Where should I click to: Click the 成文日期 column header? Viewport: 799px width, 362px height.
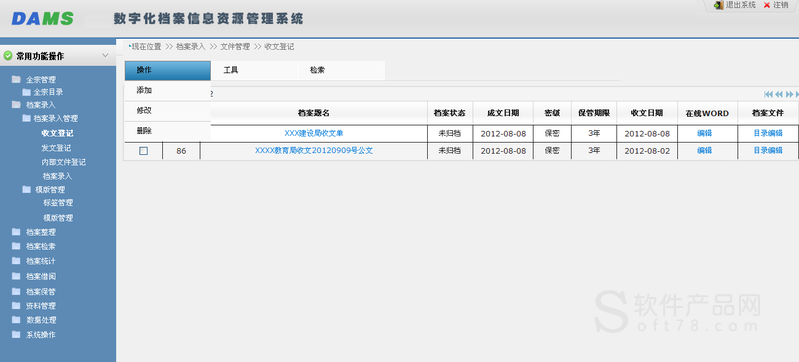[x=503, y=113]
